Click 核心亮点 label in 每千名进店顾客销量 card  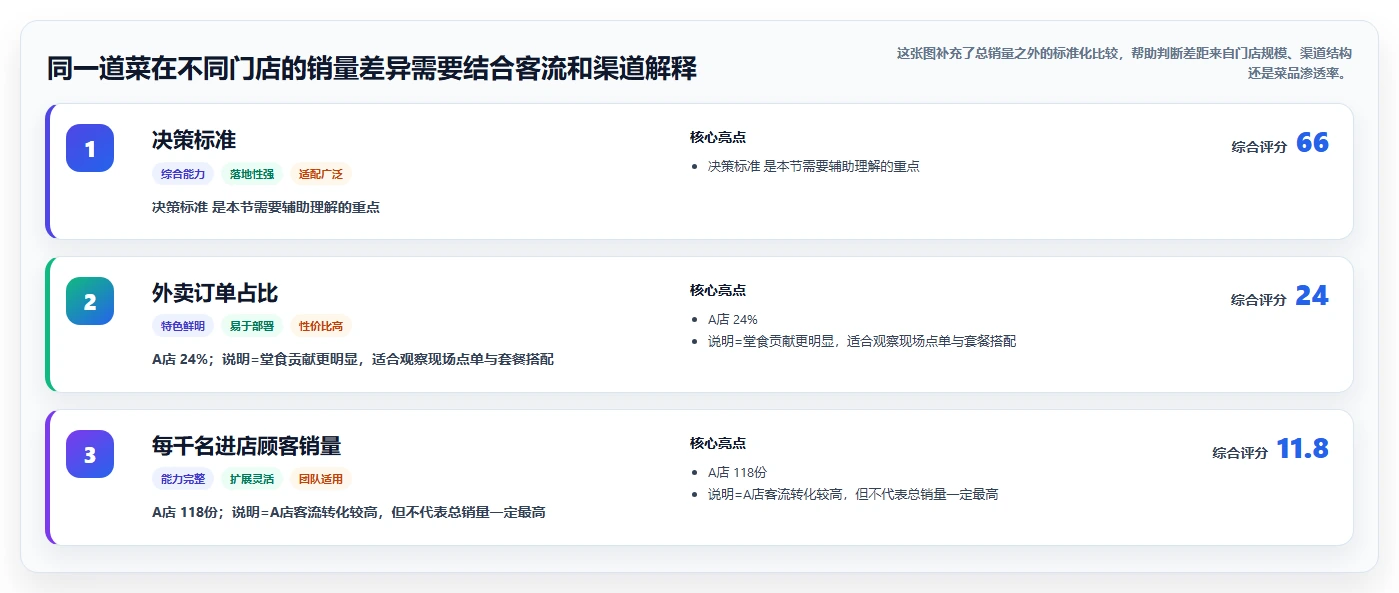pos(718,444)
